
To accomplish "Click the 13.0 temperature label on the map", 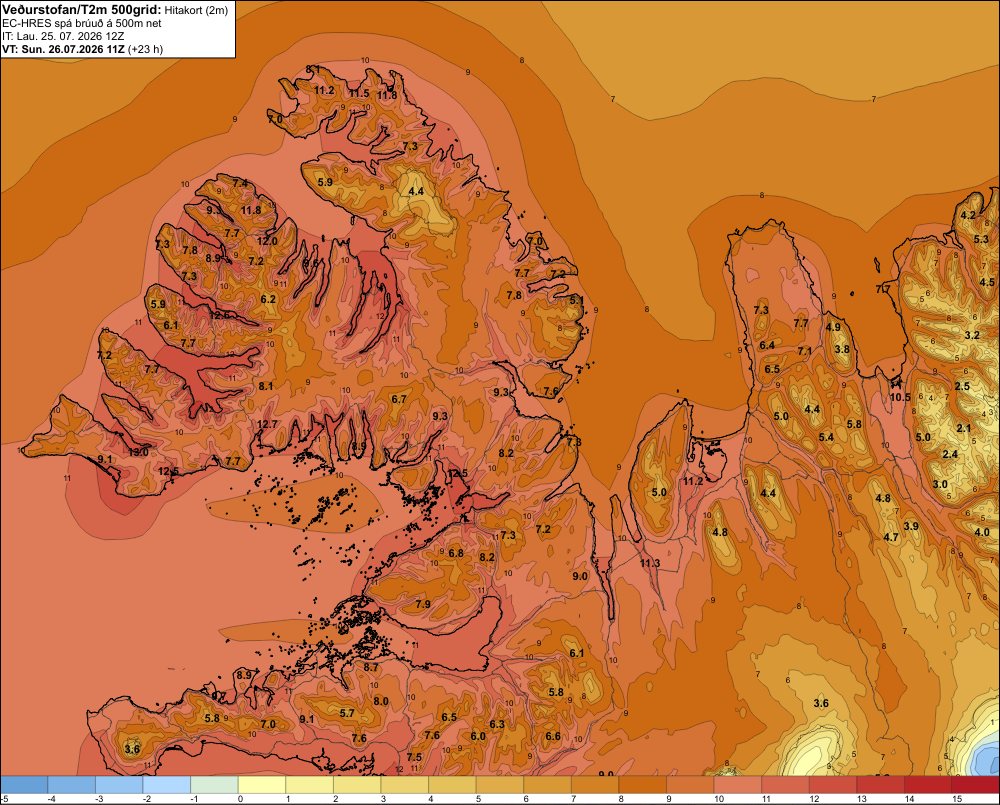I will [x=138, y=452].
